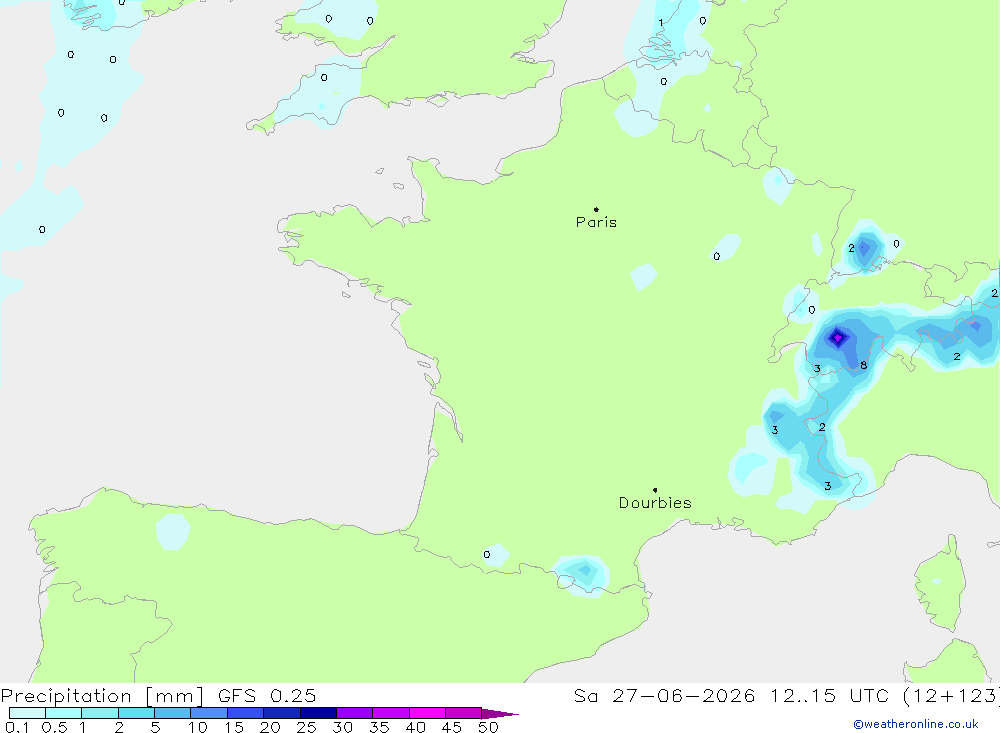The image size is (1000, 733).
Task: Click legend scale label 50
Action: click(488, 727)
